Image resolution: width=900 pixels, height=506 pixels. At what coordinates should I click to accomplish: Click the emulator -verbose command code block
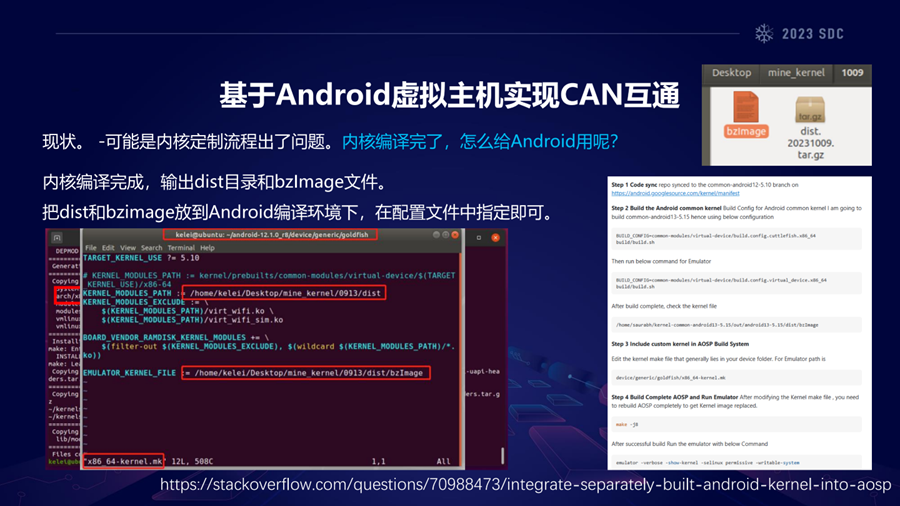coord(736,462)
